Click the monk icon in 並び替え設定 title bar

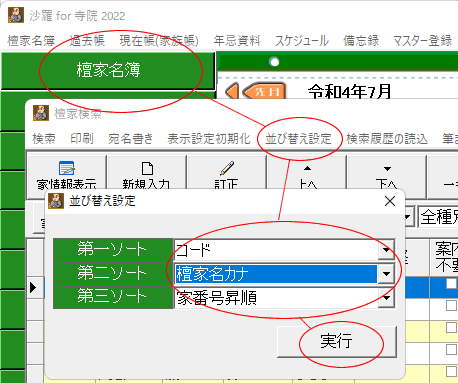point(56,201)
